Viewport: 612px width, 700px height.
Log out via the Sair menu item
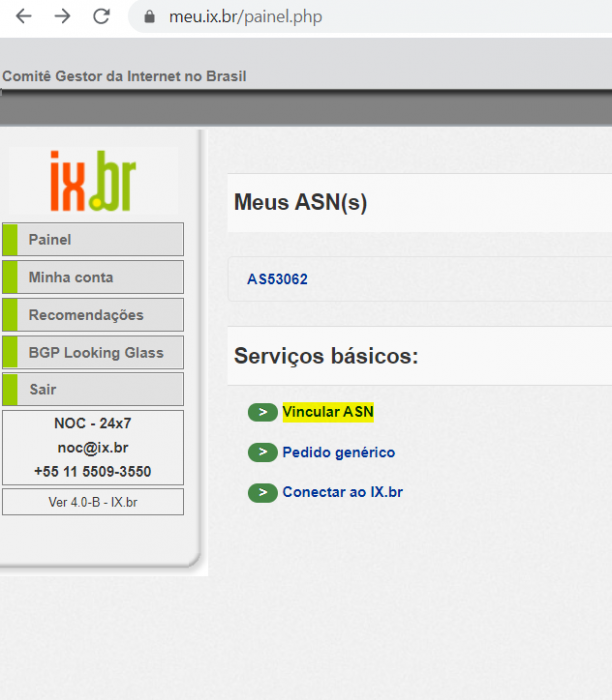(93, 389)
